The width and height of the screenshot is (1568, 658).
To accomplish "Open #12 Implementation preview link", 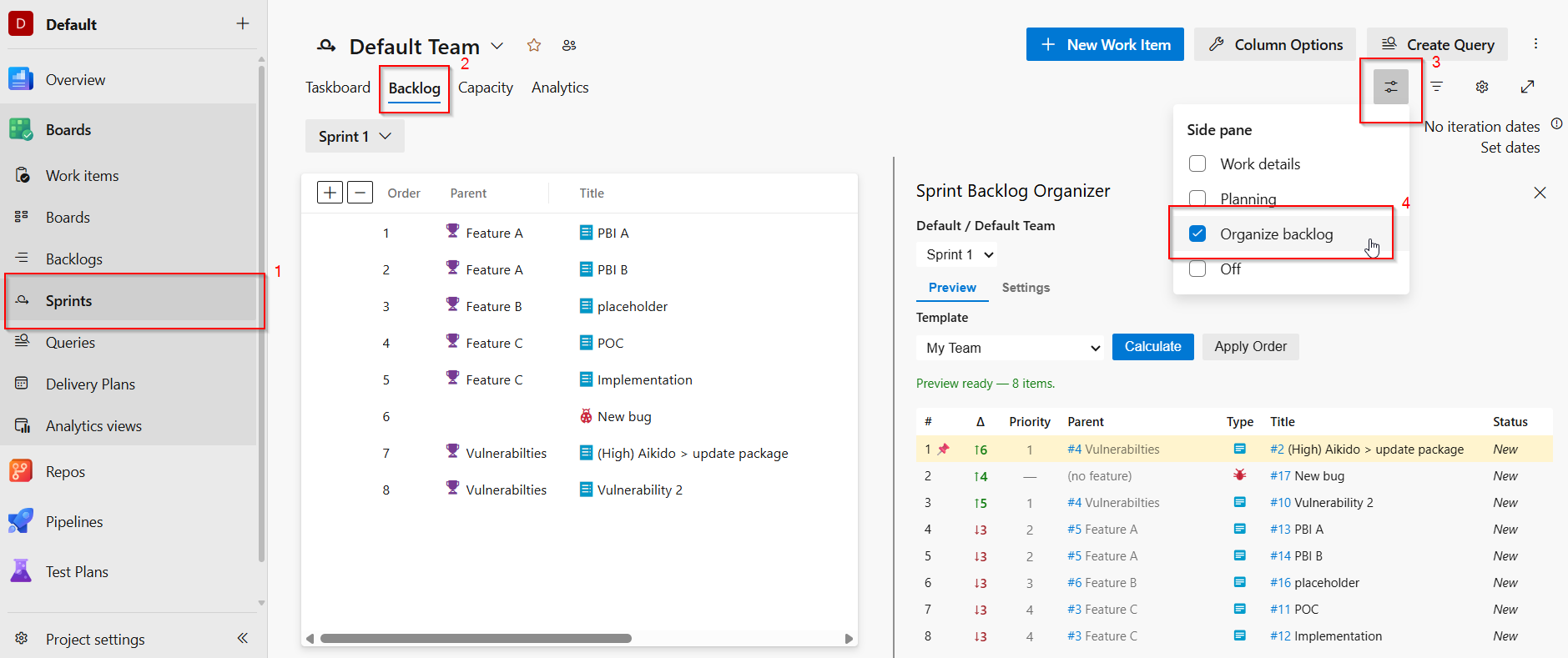I will pos(1326,635).
